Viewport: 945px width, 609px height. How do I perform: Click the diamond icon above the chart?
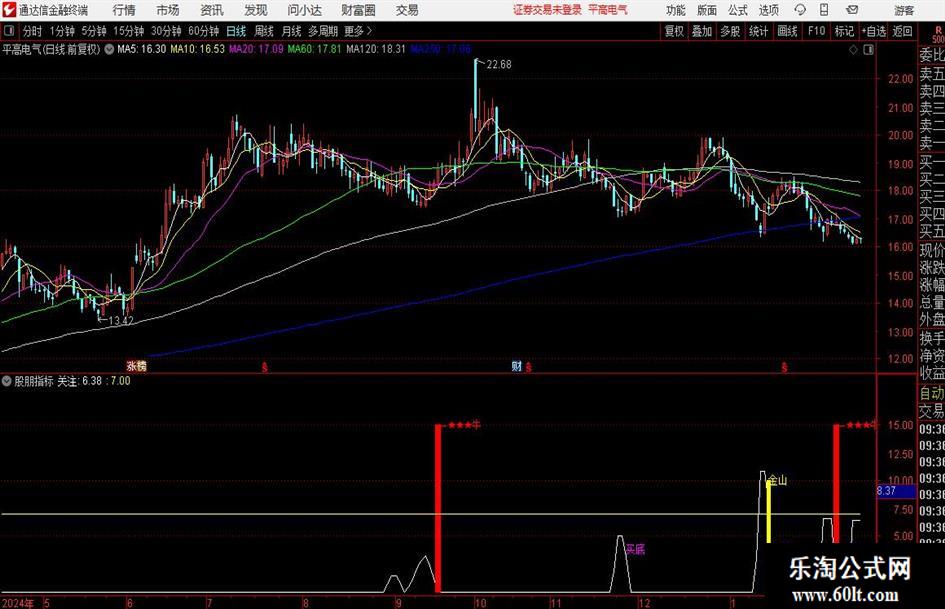click(x=853, y=50)
